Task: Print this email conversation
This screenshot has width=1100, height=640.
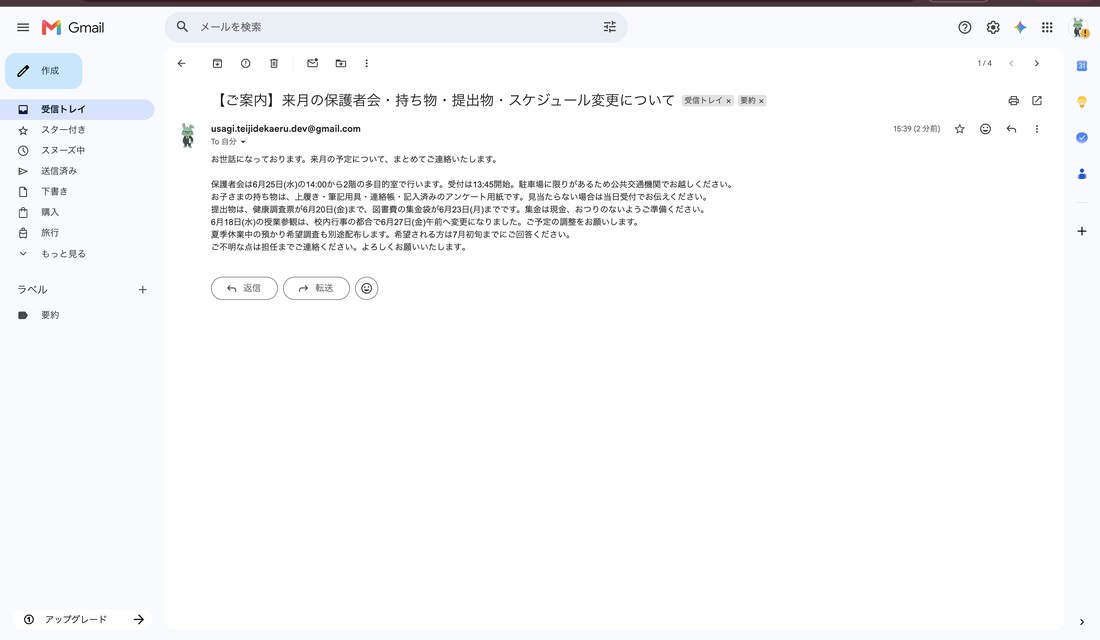Action: point(1013,100)
